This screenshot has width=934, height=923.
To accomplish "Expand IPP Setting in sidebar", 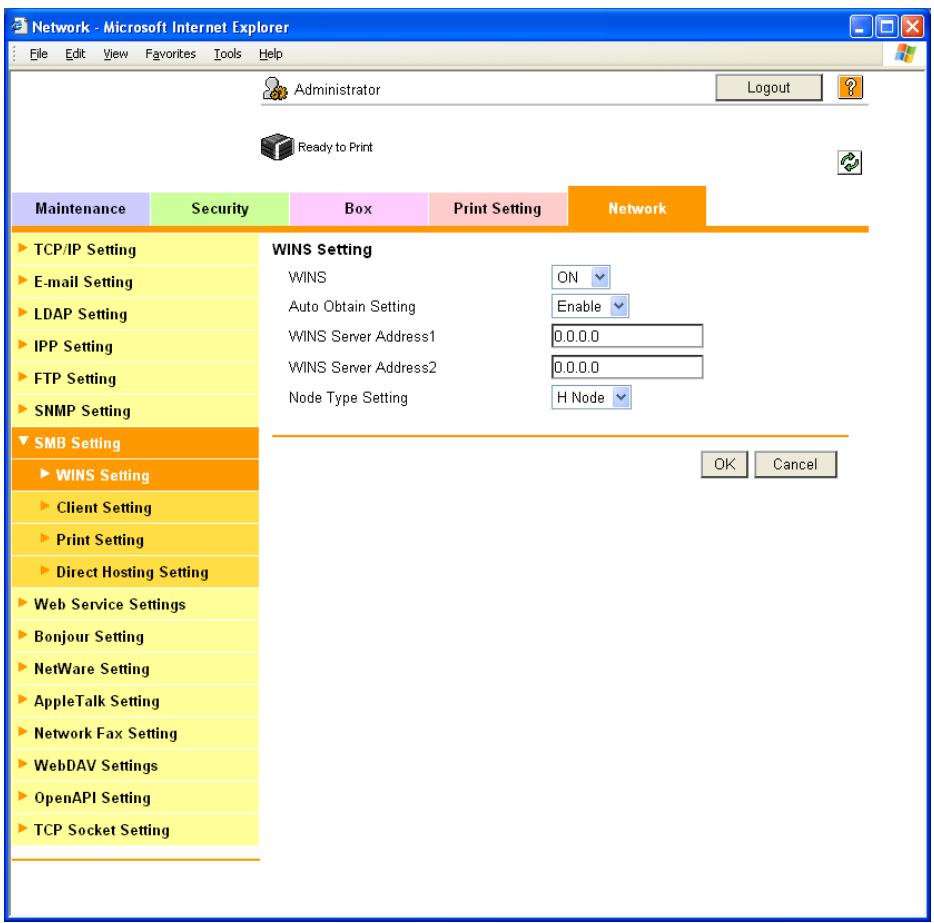I will pyautogui.click(x=135, y=346).
